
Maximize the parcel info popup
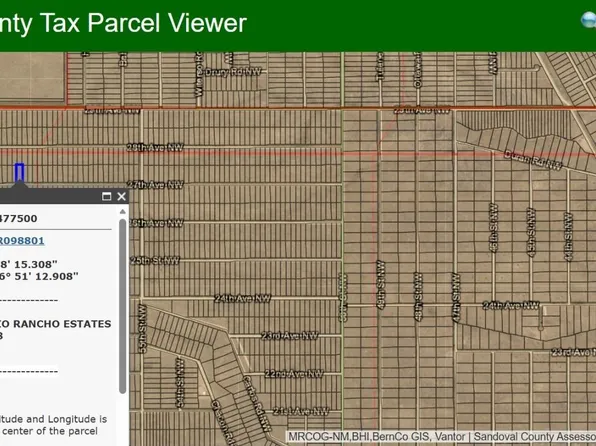(x=106, y=196)
